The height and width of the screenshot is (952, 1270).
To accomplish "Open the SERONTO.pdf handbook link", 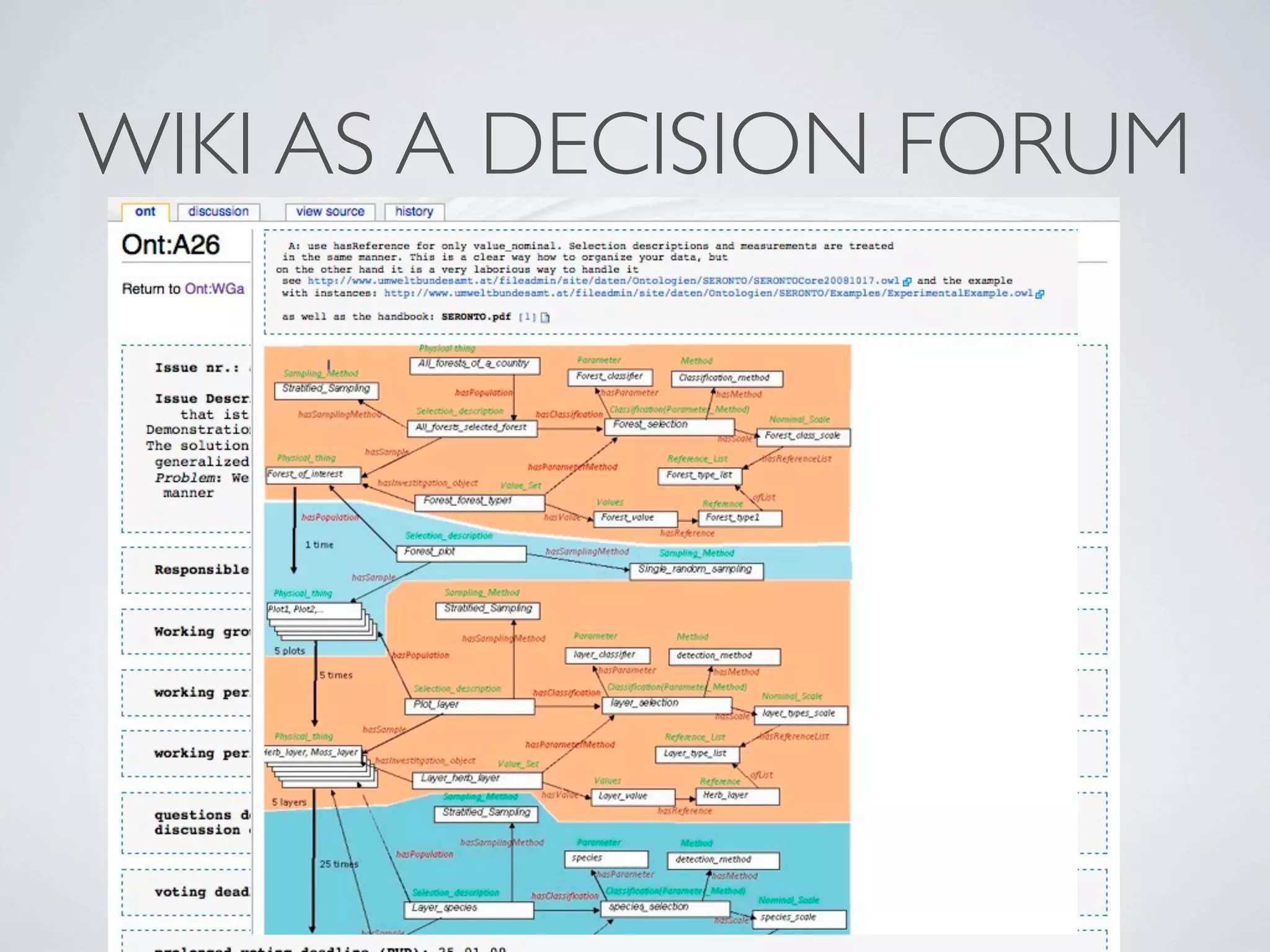I will point(476,317).
